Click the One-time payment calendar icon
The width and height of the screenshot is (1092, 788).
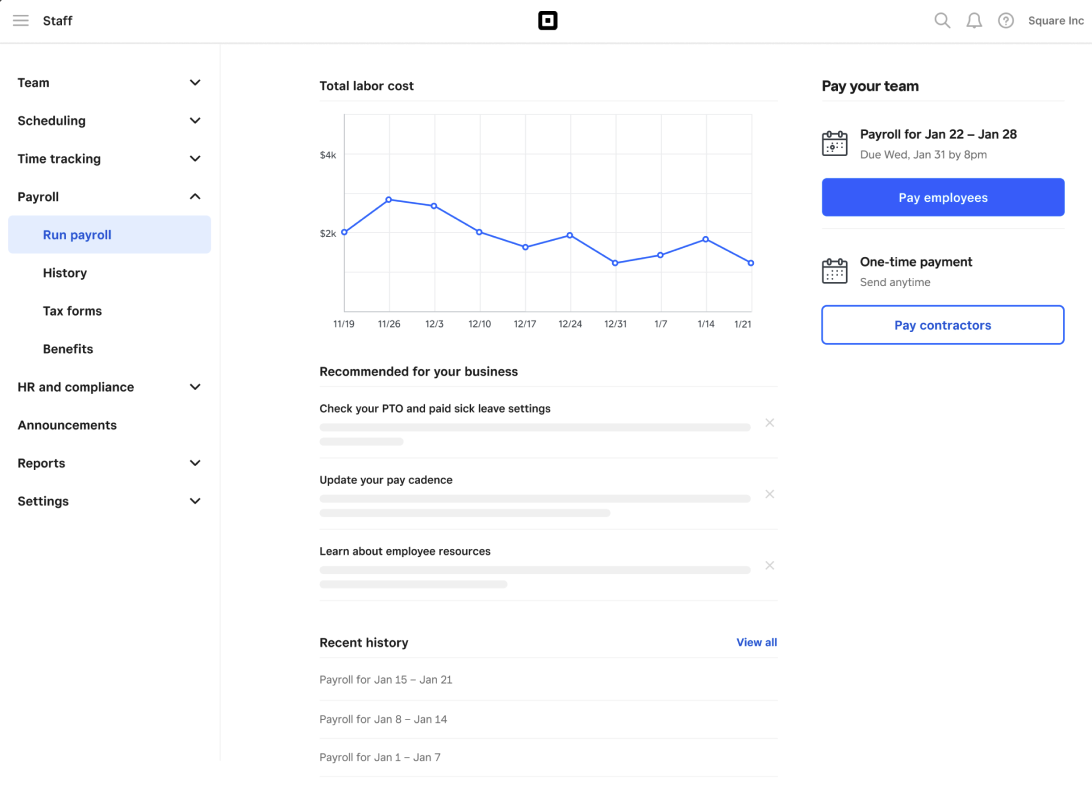click(834, 271)
